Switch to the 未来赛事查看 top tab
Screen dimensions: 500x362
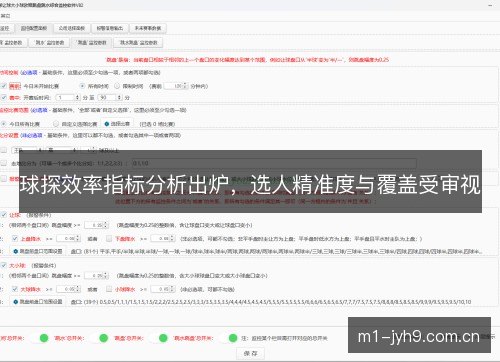coord(148,28)
